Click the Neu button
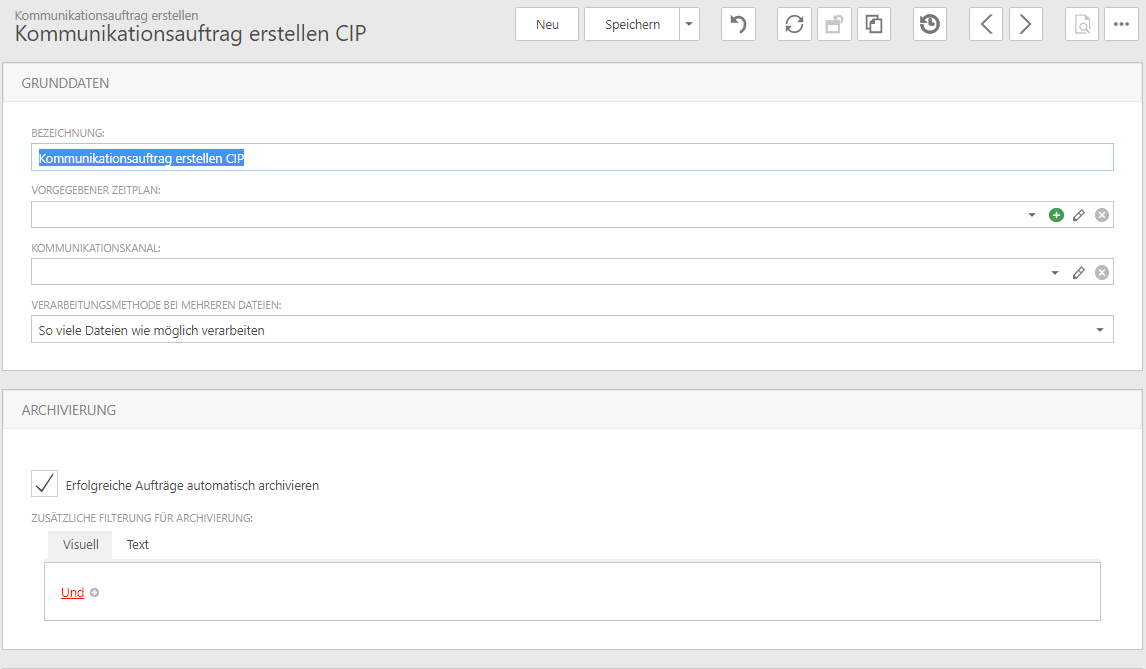This screenshot has width=1146, height=669. coord(547,25)
